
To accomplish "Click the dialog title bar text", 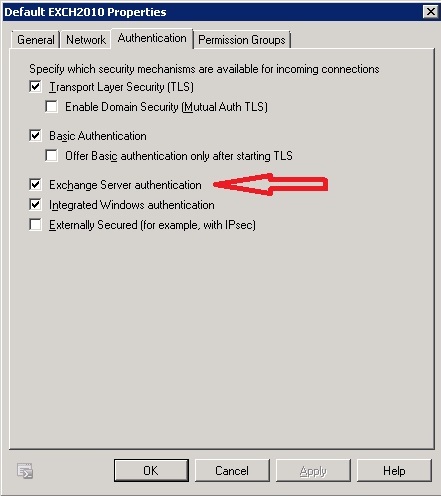I will (x=85, y=12).
